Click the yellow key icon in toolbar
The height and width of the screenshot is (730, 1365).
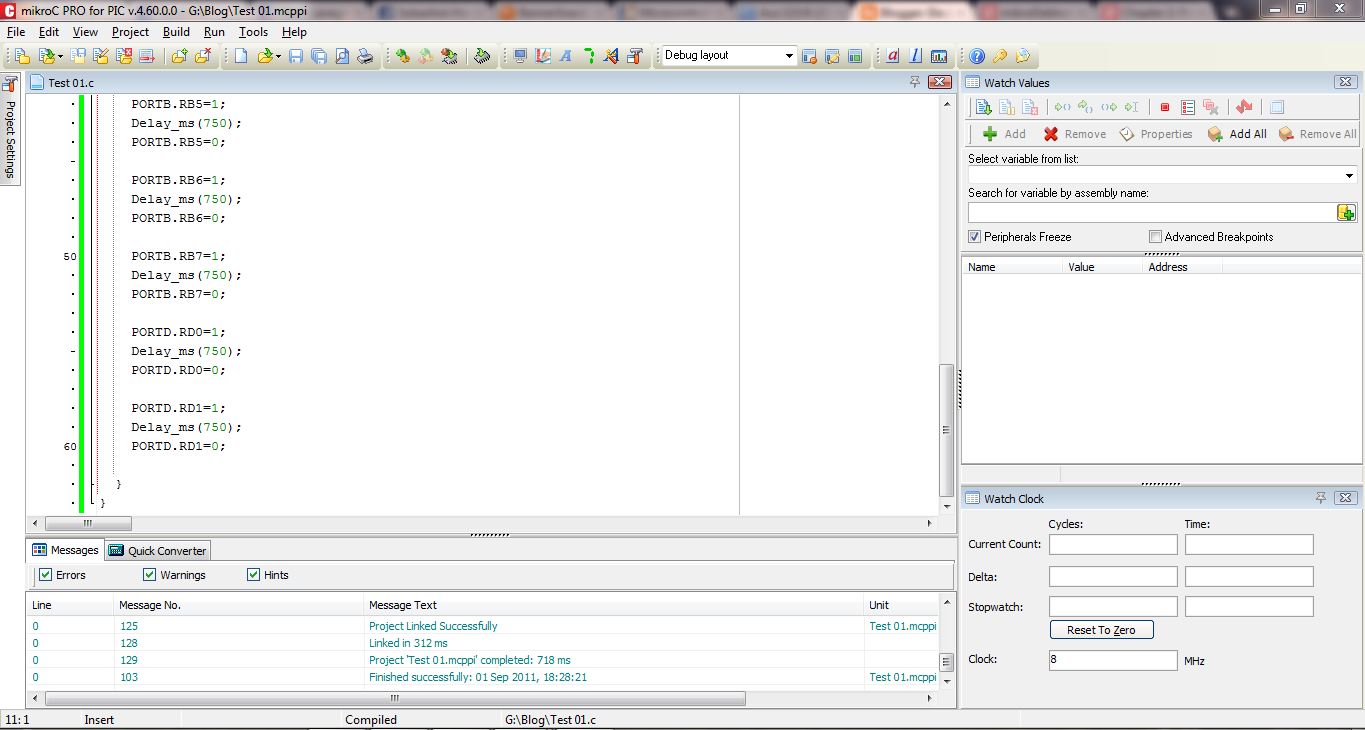(999, 56)
